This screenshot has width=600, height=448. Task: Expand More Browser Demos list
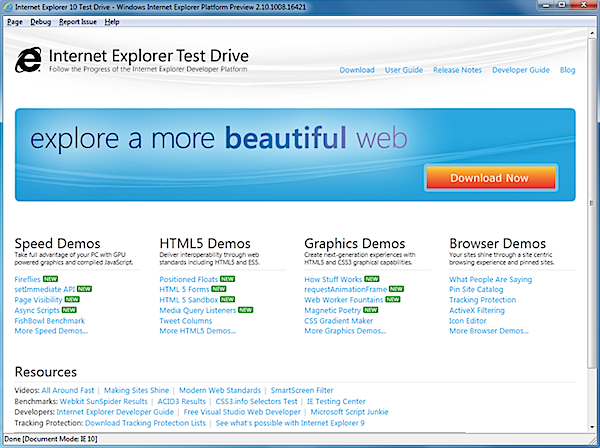pos(489,330)
